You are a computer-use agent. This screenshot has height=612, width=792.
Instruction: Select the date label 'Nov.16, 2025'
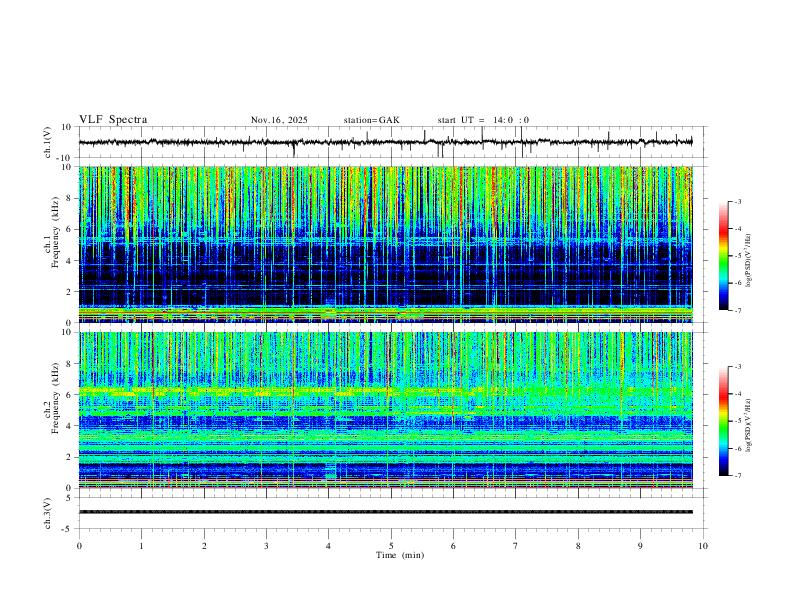click(279, 120)
